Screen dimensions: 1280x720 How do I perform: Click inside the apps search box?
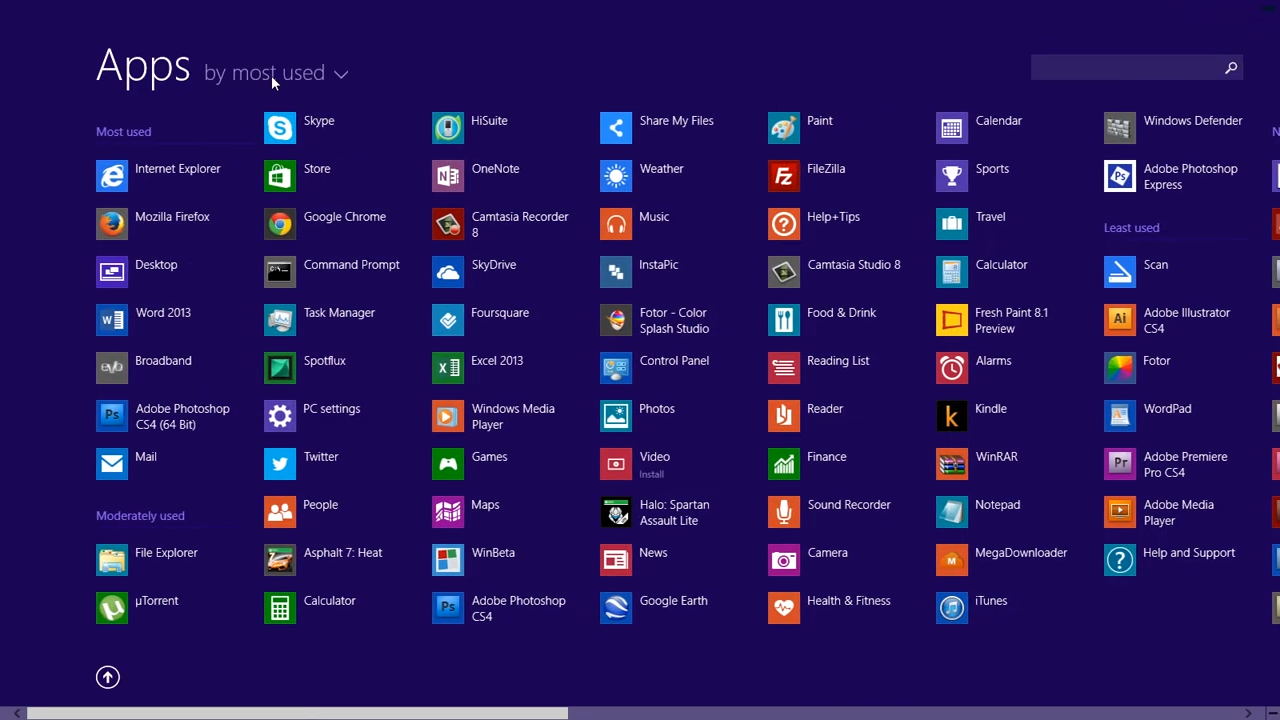click(1125, 68)
